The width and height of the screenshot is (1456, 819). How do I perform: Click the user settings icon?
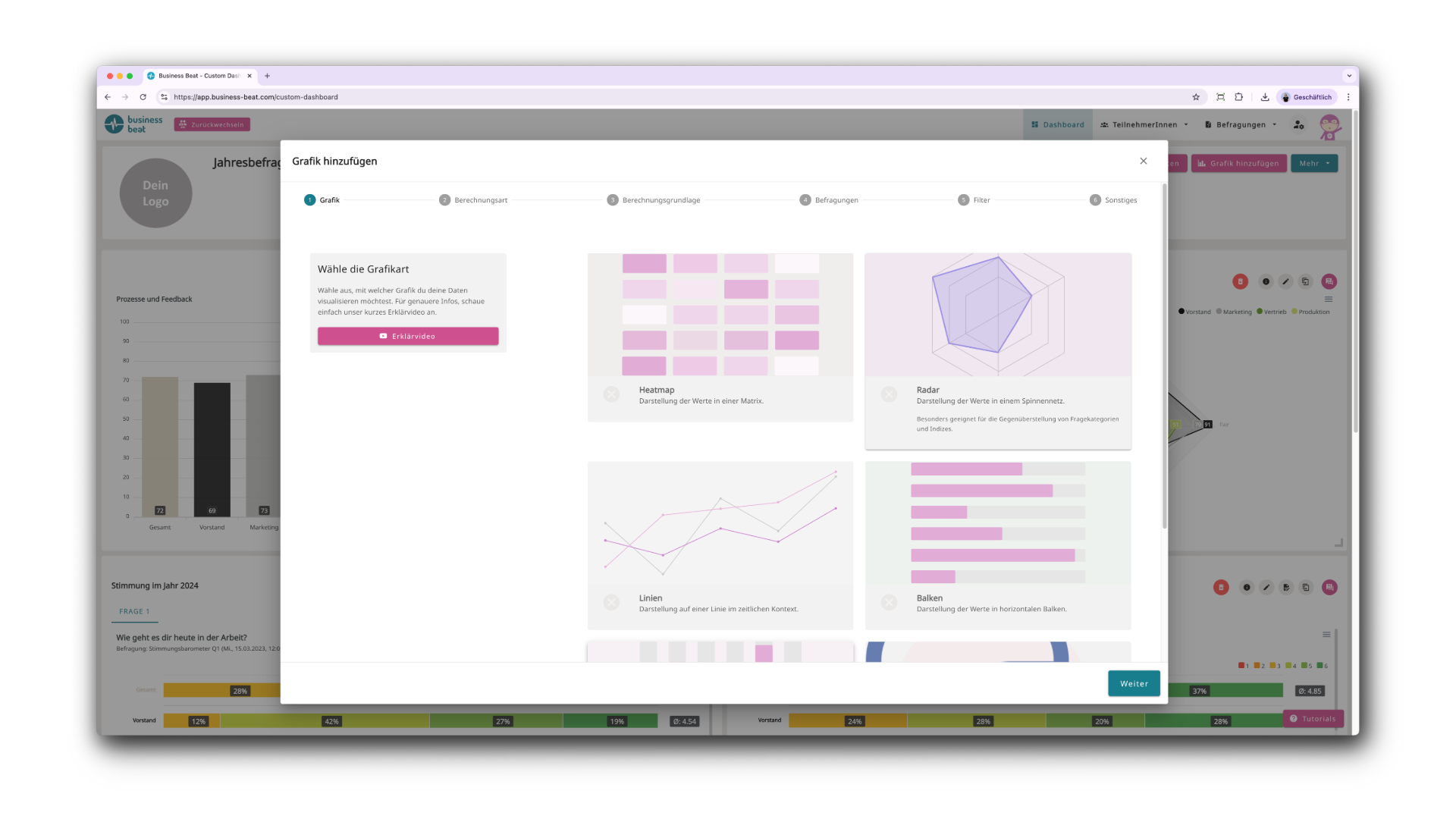click(x=1298, y=124)
